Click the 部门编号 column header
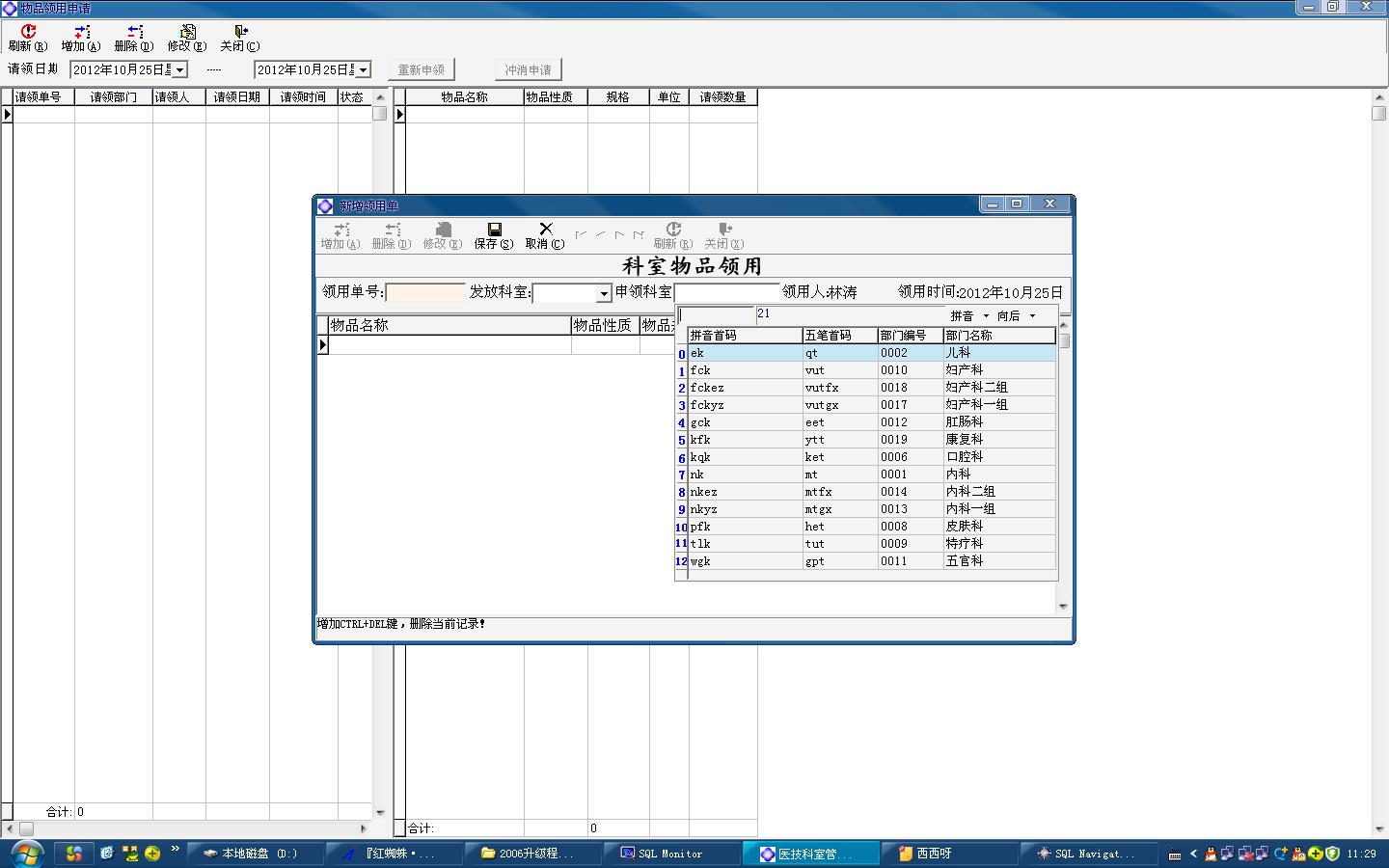Screen dimensions: 1389x868 point(911,336)
